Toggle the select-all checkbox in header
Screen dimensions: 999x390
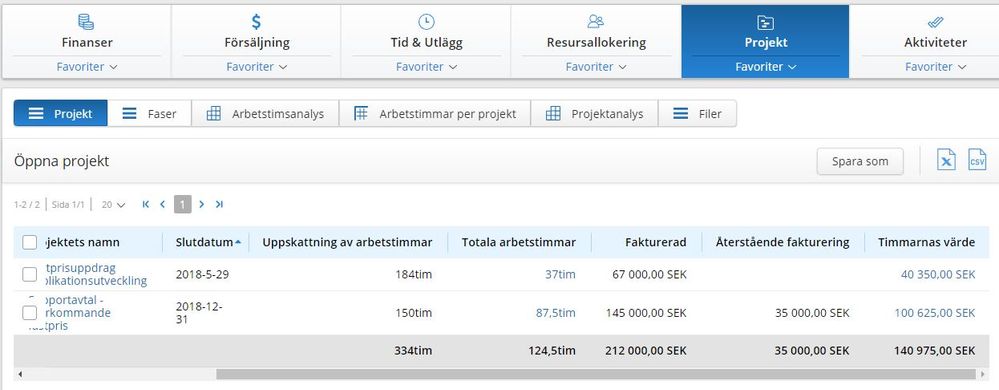(x=29, y=242)
